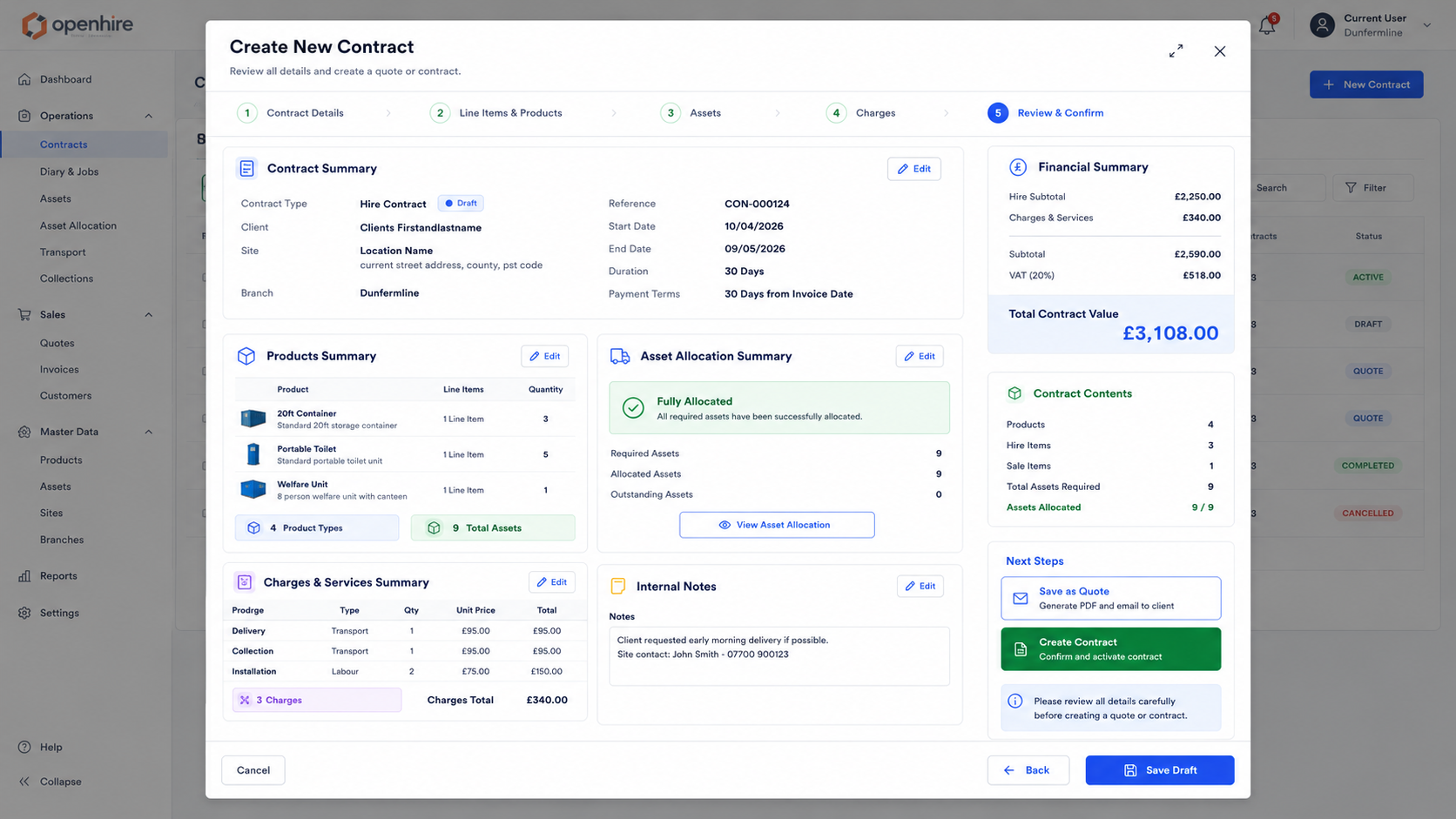The height and width of the screenshot is (819, 1456).
Task: Edit the Internal Notes section
Action: (x=920, y=587)
